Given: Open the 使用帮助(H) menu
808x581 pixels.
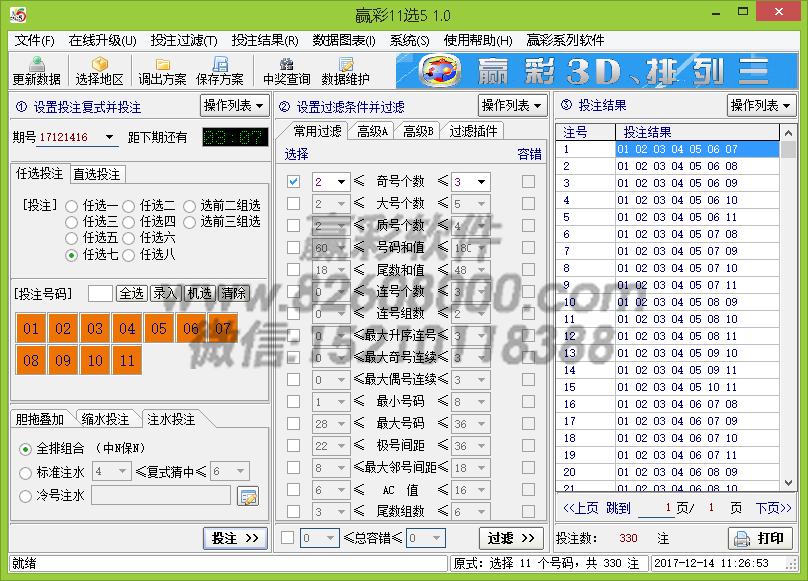Looking at the screenshot, I should click(x=478, y=40).
